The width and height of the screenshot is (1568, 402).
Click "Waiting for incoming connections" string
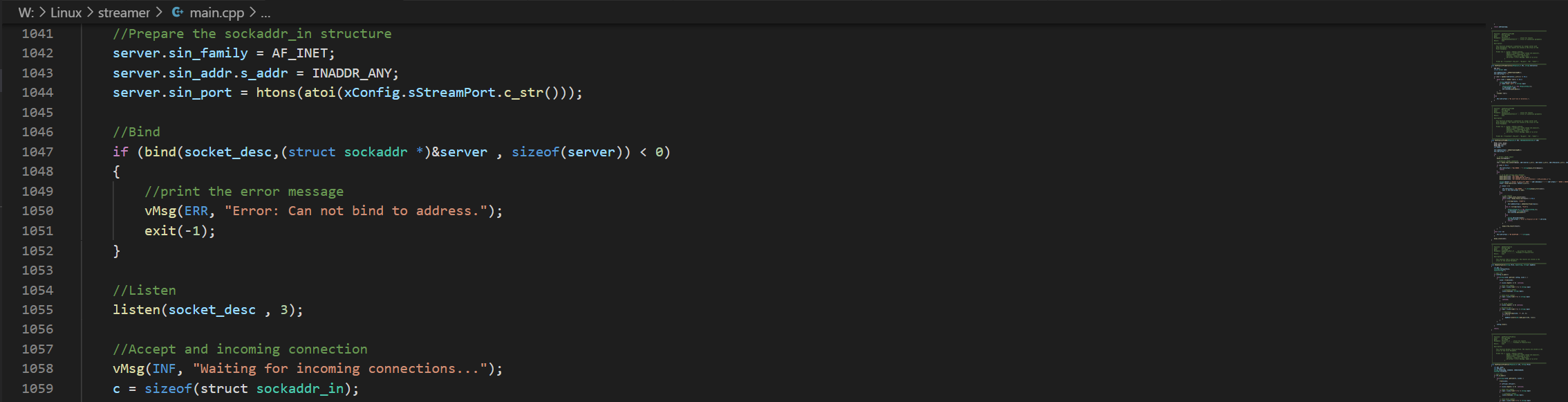(340, 369)
